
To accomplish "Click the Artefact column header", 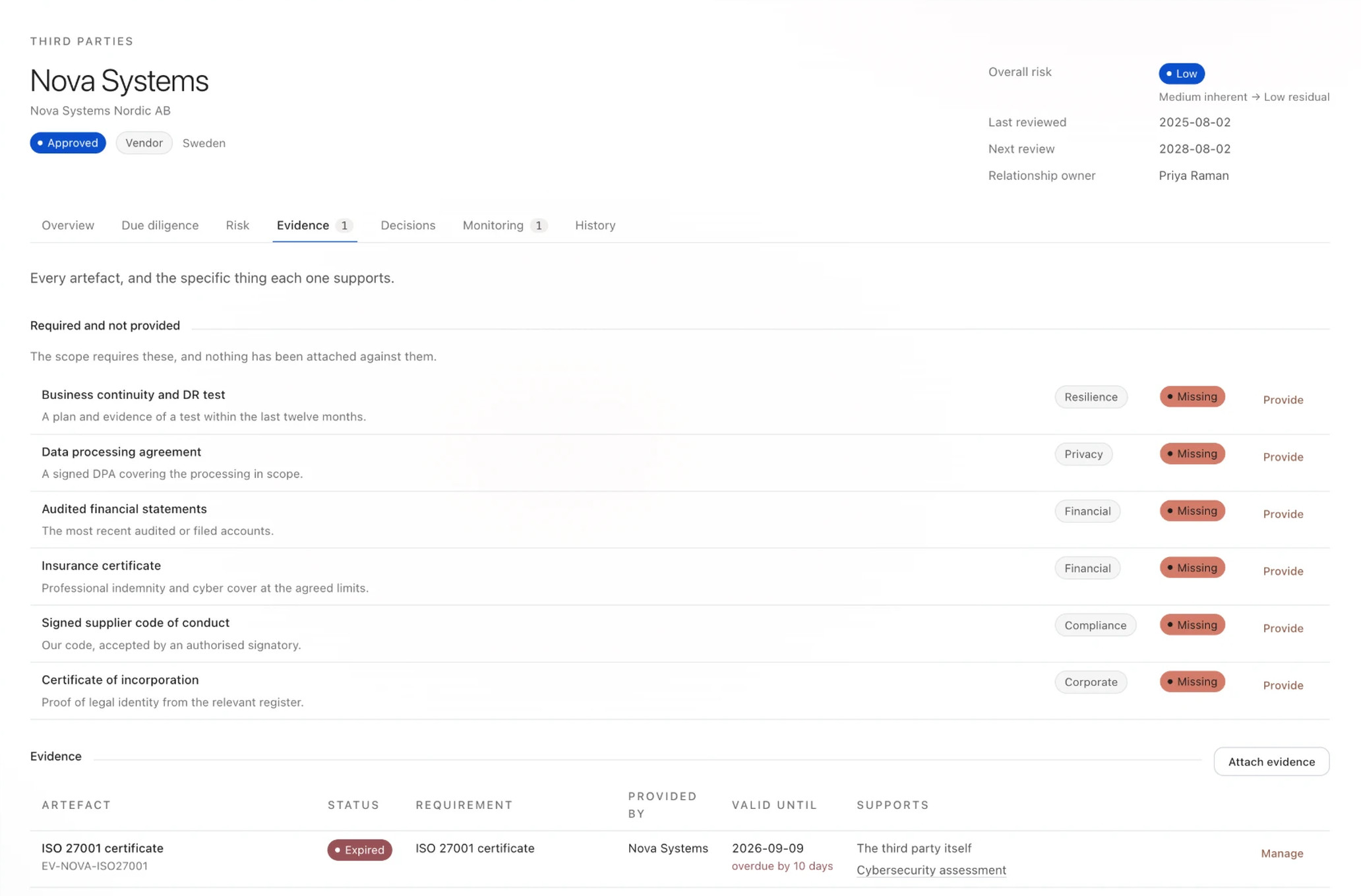I will pyautogui.click(x=76, y=805).
